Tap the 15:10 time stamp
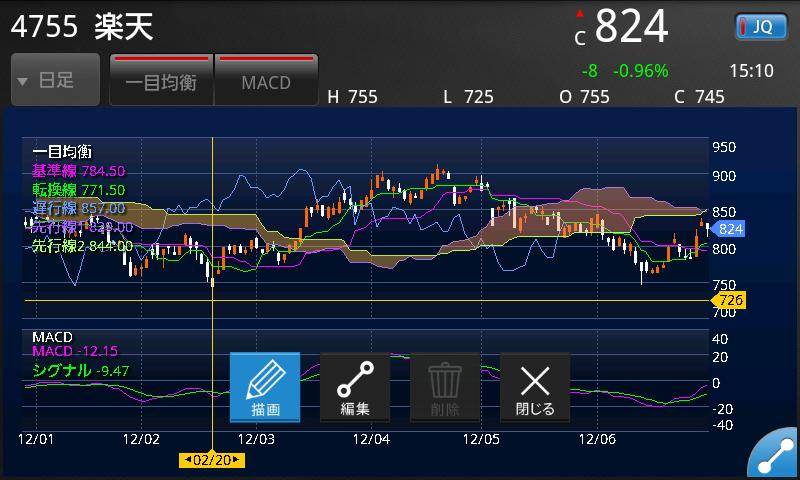 [x=751, y=70]
